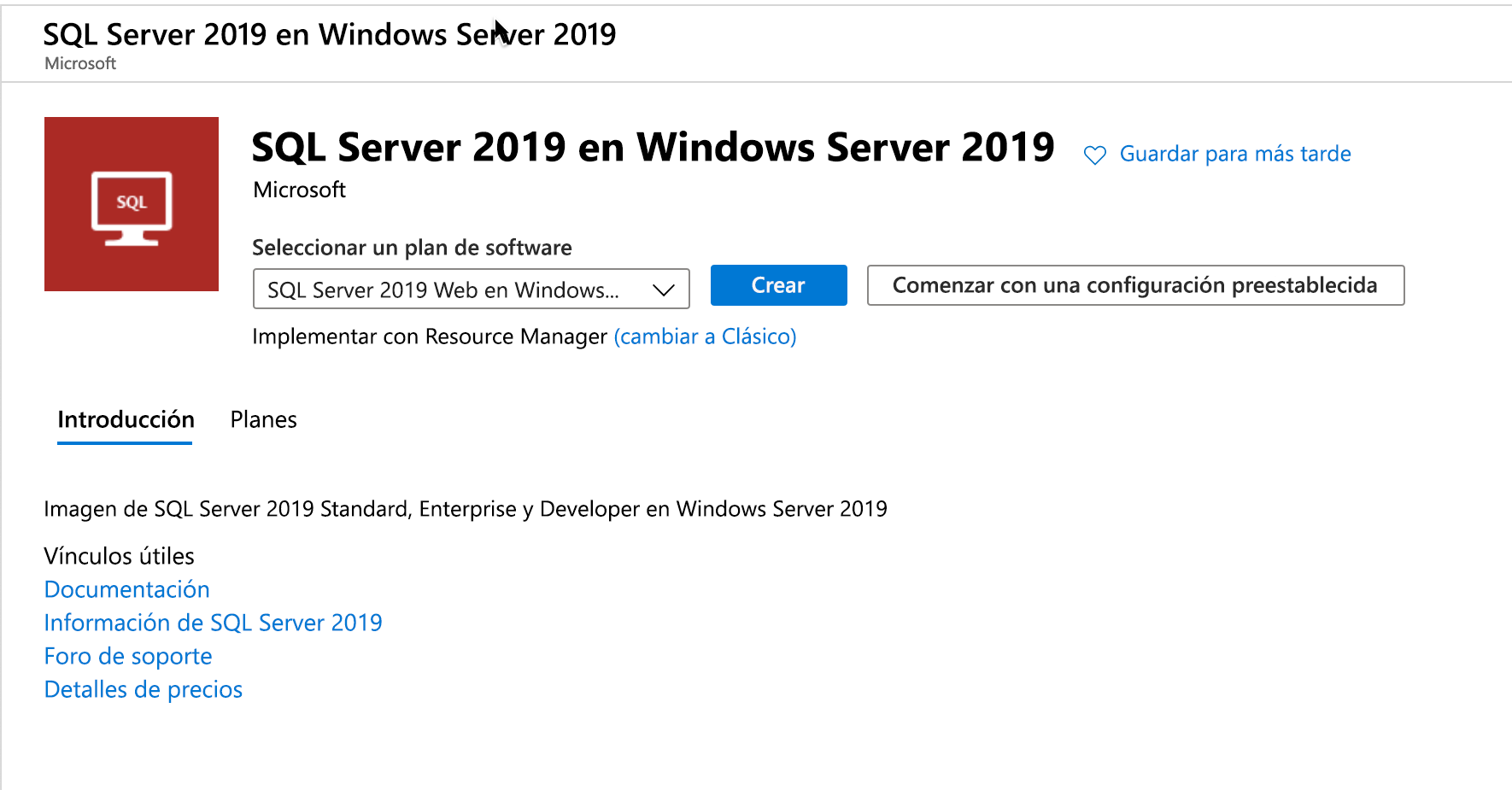Click the page header title at top
Image resolution: width=1512 pixels, height=790 pixels.
click(x=329, y=34)
